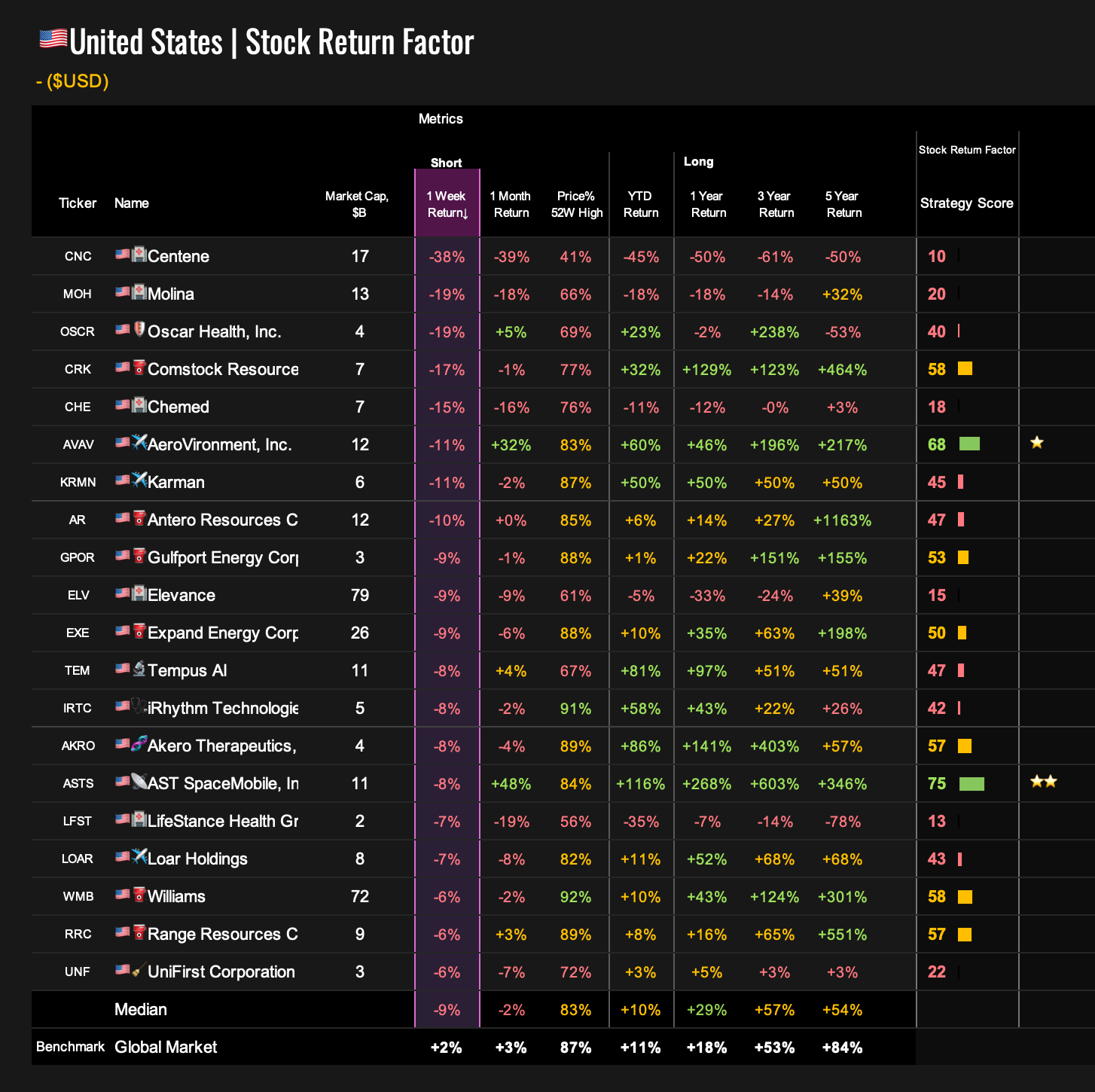Click the 5 Year Return column header
The image size is (1095, 1092).
click(843, 204)
